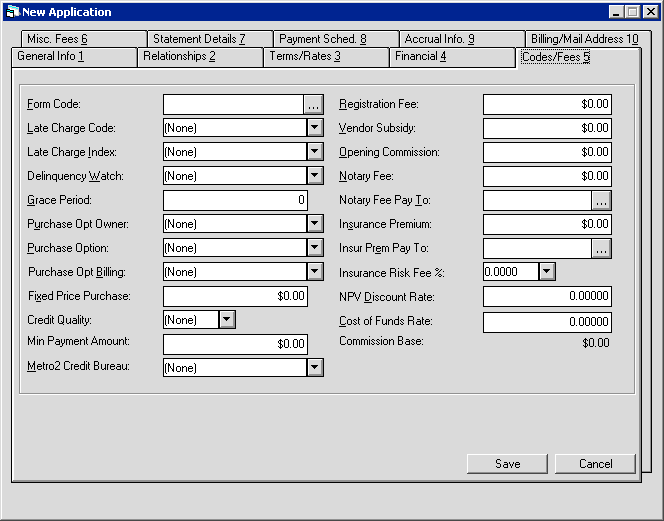Click the Cost of Funds Rate field
Image resolution: width=664 pixels, height=521 pixels.
click(547, 322)
